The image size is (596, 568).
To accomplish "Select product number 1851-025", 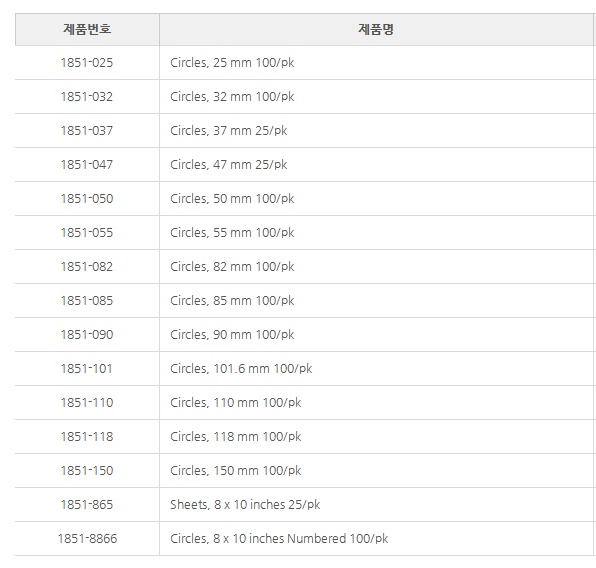I will (87, 63).
